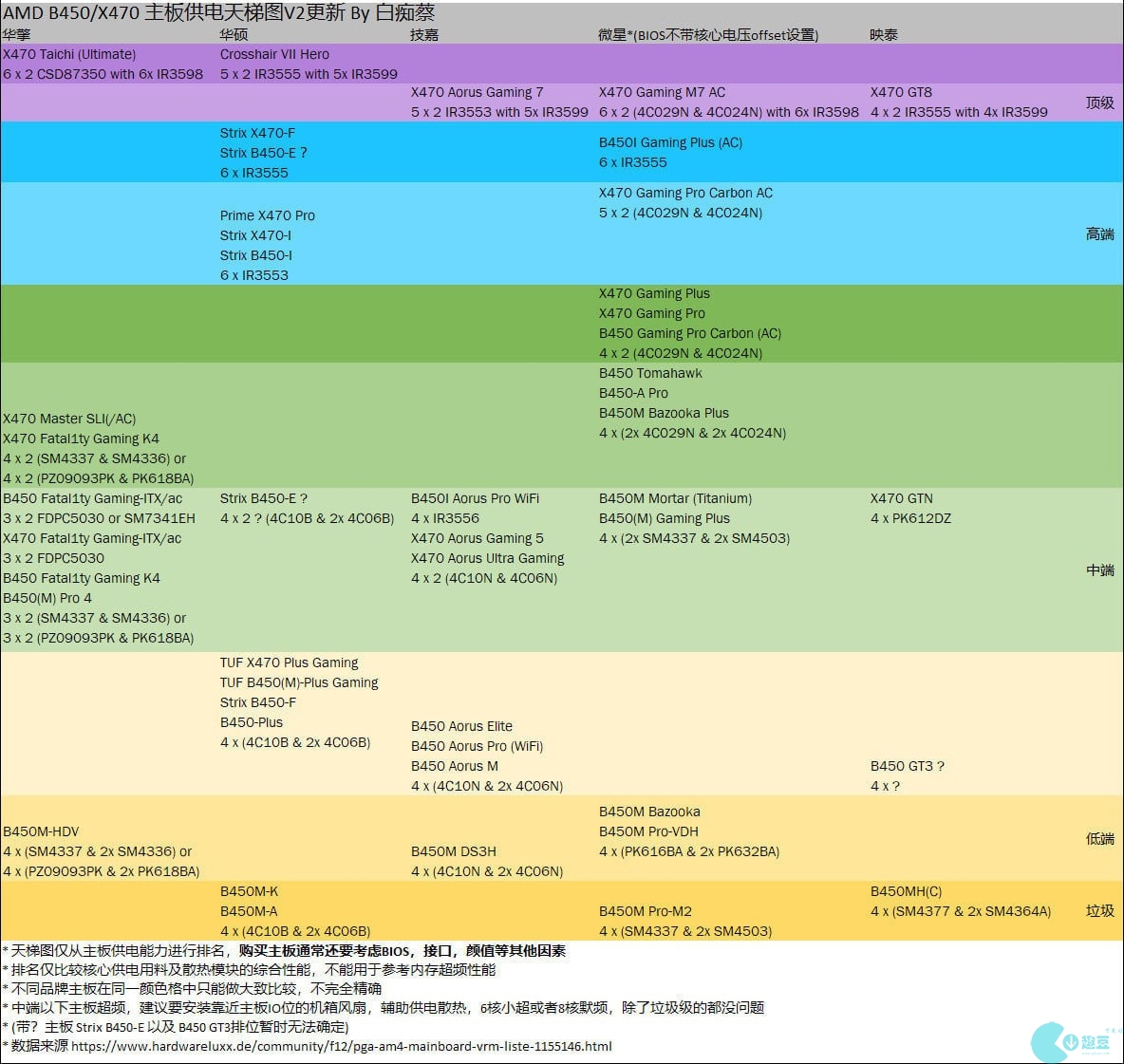Select 'X470 Fatal1ty Gaming K4' entry

click(x=81, y=439)
